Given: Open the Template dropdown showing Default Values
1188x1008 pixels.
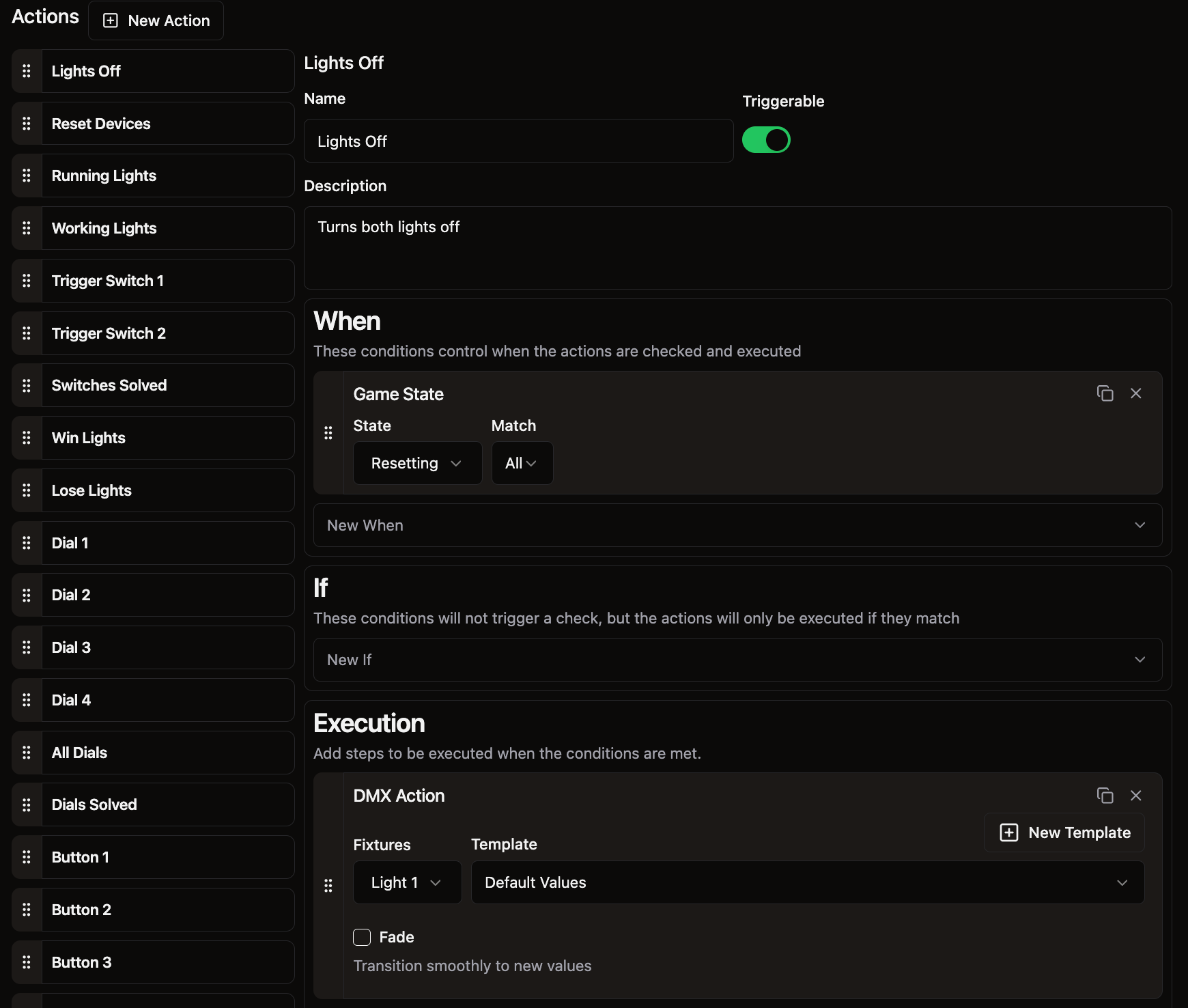Looking at the screenshot, I should coord(808,882).
